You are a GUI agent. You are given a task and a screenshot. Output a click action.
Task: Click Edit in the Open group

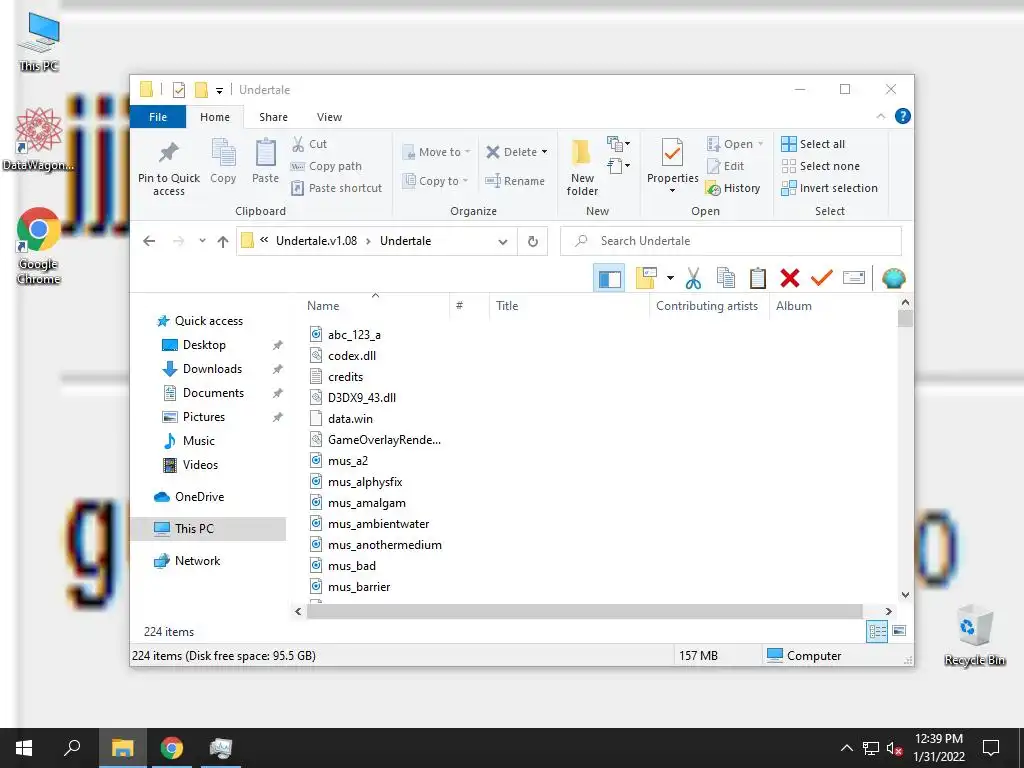pyautogui.click(x=726, y=166)
